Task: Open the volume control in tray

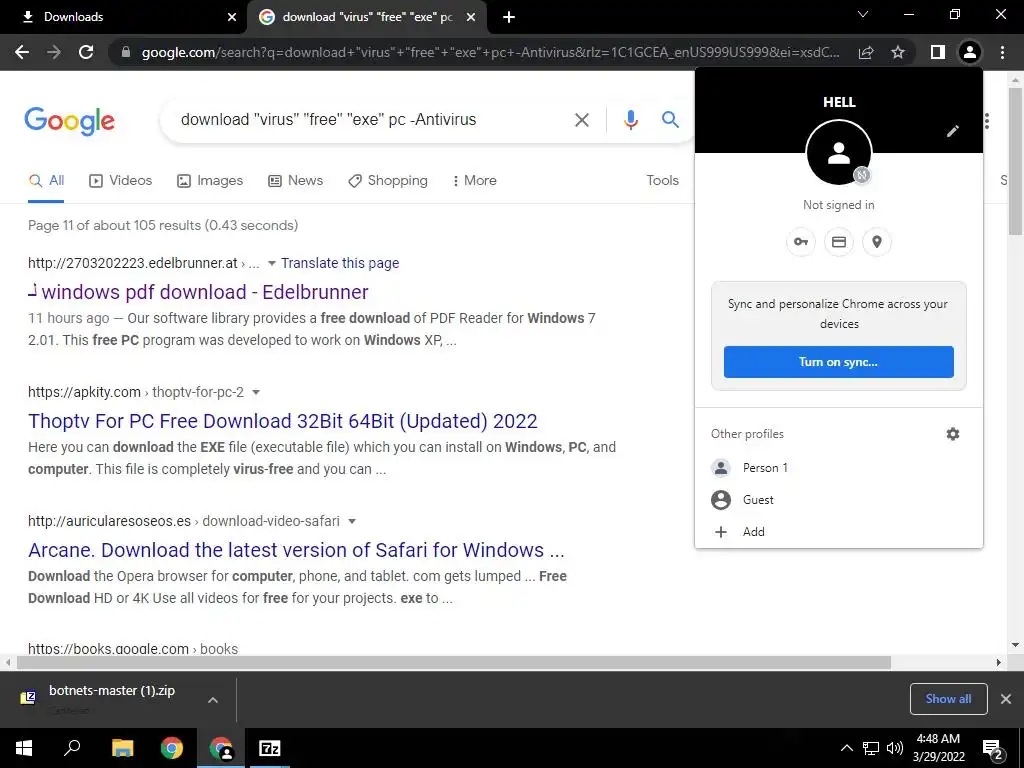Action: point(895,748)
